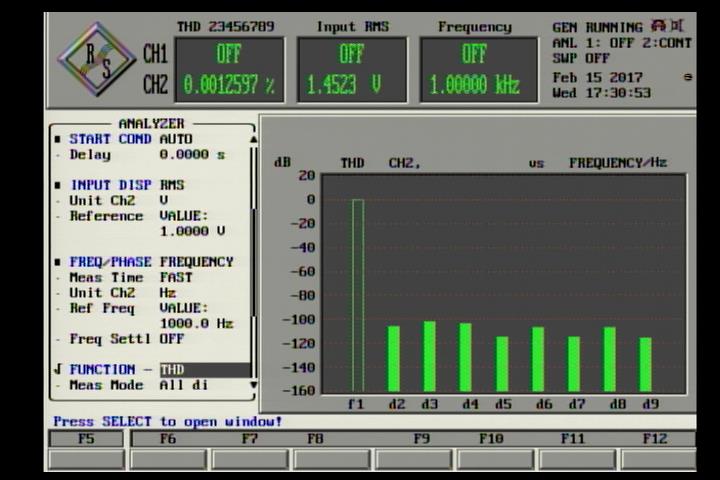This screenshot has width=720, height=480.
Task: Click the d9 harmonic bar
Action: click(646, 364)
